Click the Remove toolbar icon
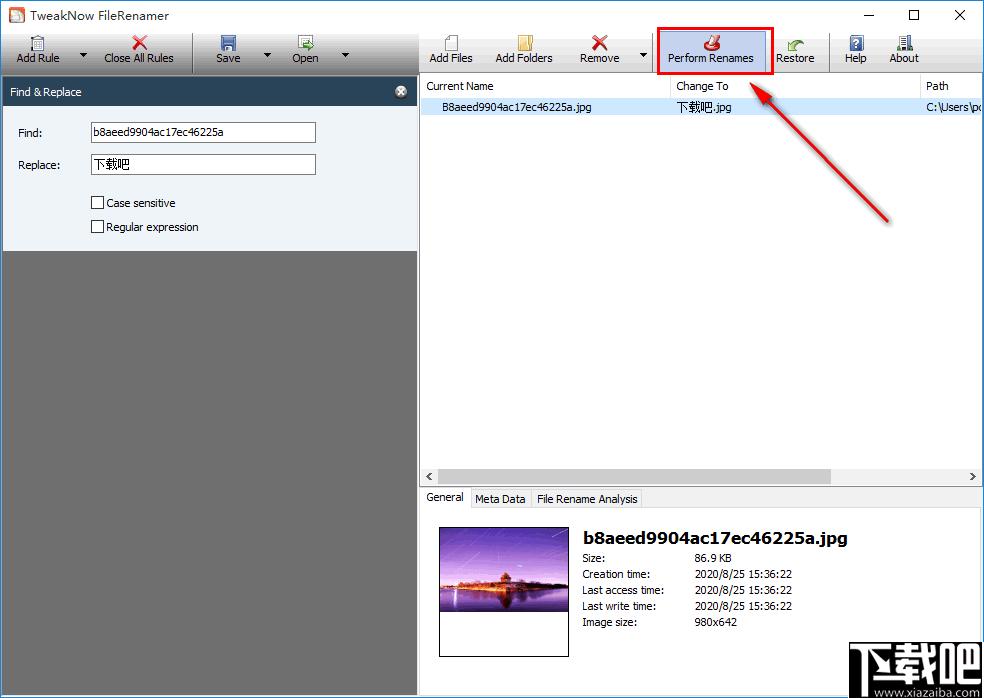This screenshot has width=984, height=698. click(599, 43)
